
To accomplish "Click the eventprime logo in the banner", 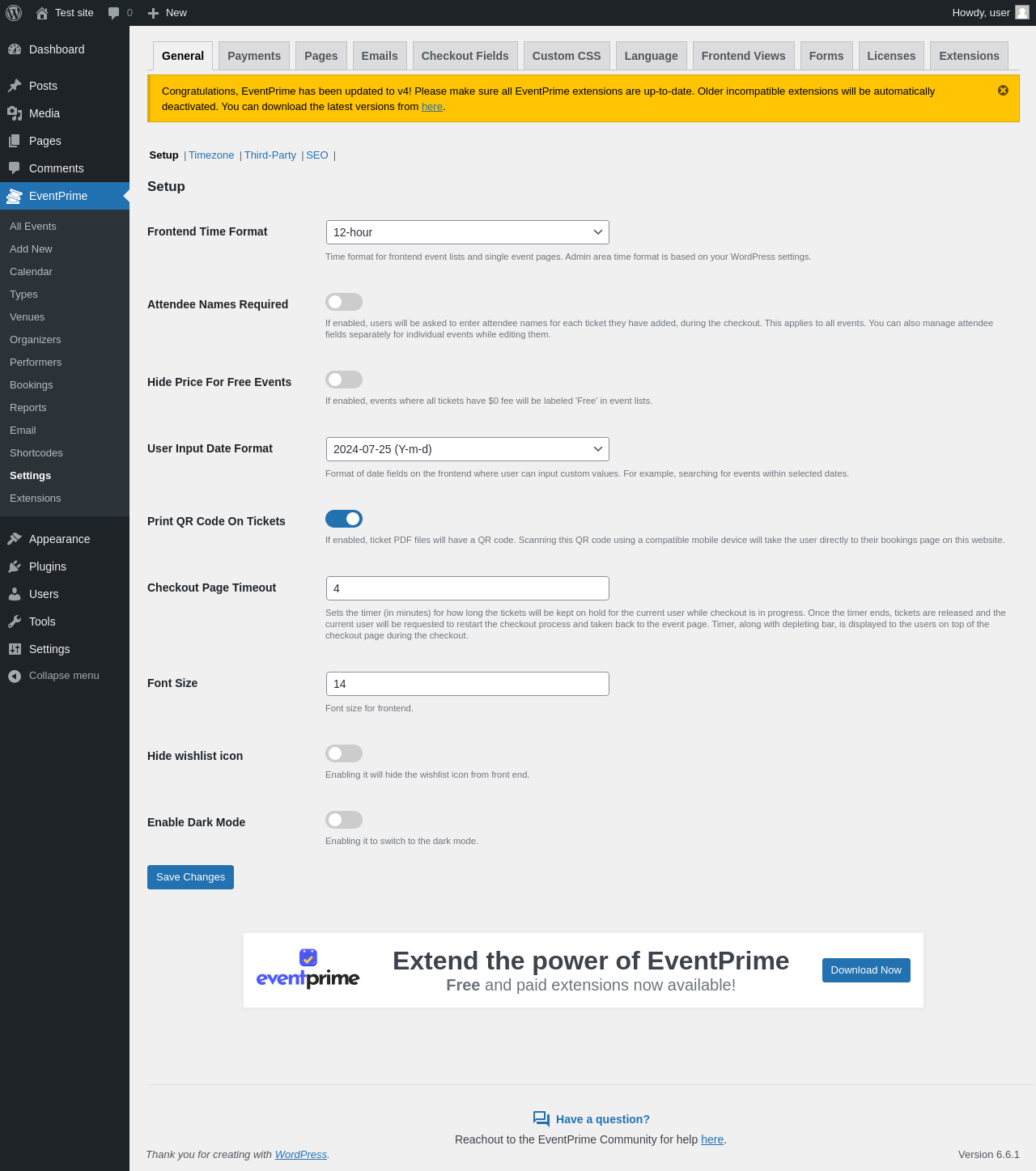I will (x=308, y=969).
